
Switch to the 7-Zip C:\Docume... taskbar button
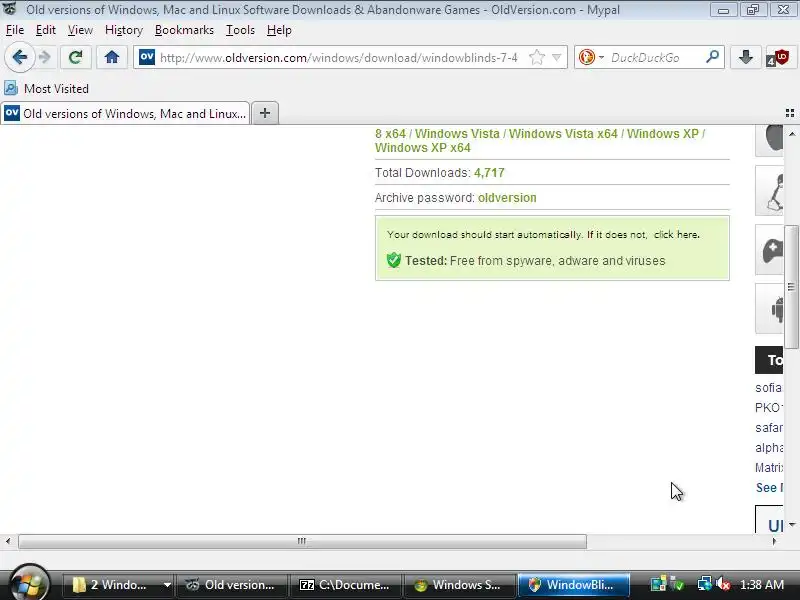tap(345, 585)
